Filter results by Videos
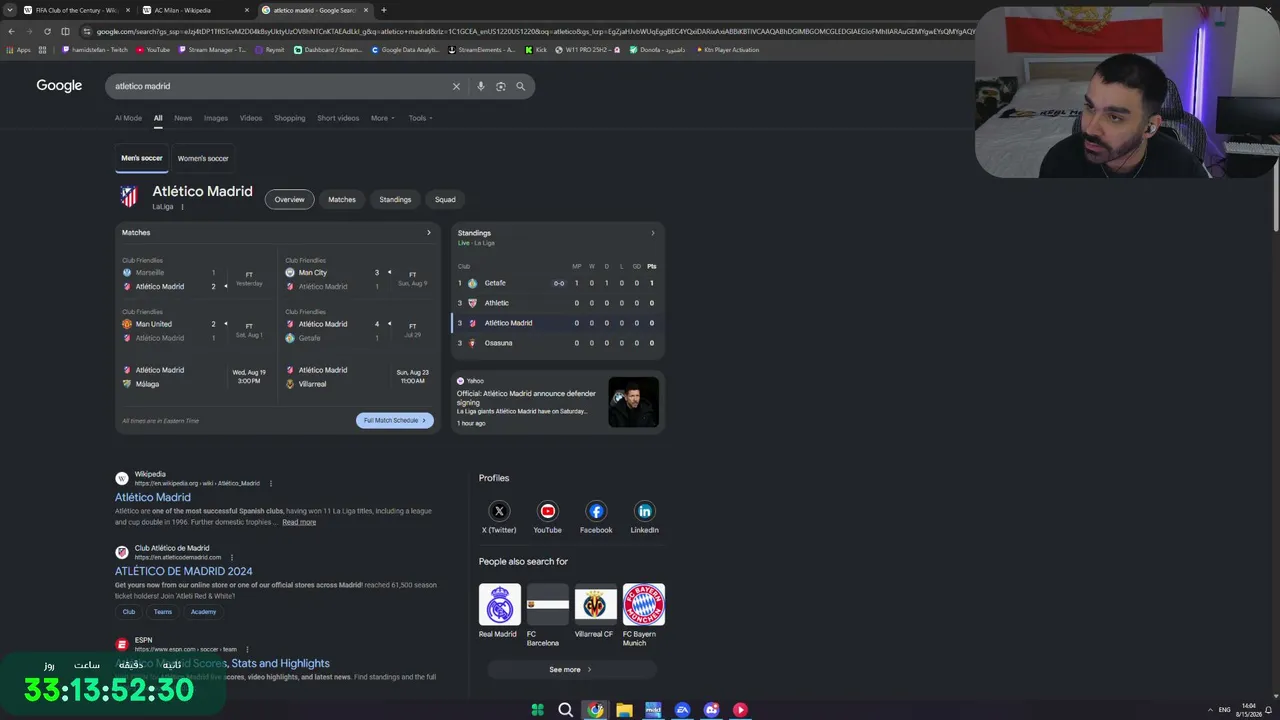1280x720 pixels. [251, 118]
